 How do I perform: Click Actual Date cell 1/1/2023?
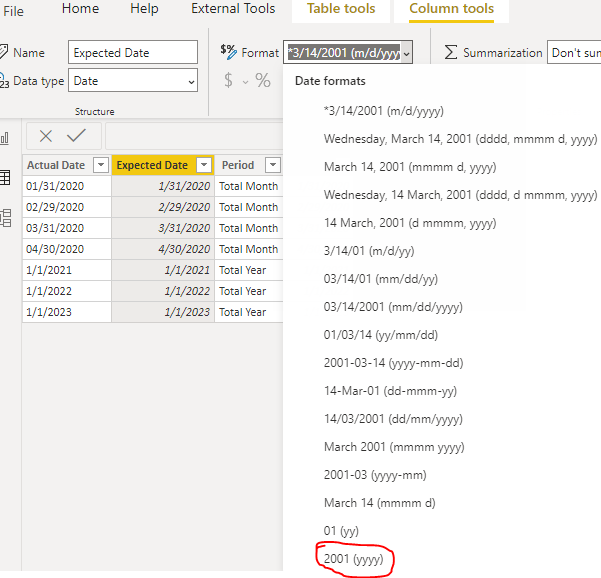[67, 312]
